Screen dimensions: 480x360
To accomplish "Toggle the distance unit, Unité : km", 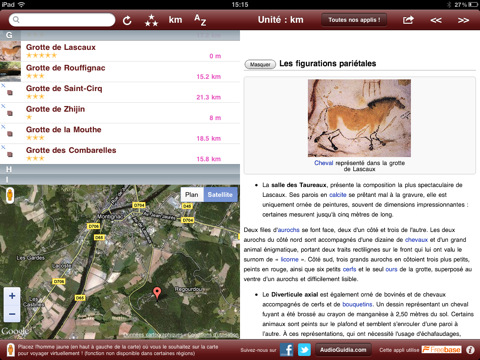I will (x=280, y=20).
